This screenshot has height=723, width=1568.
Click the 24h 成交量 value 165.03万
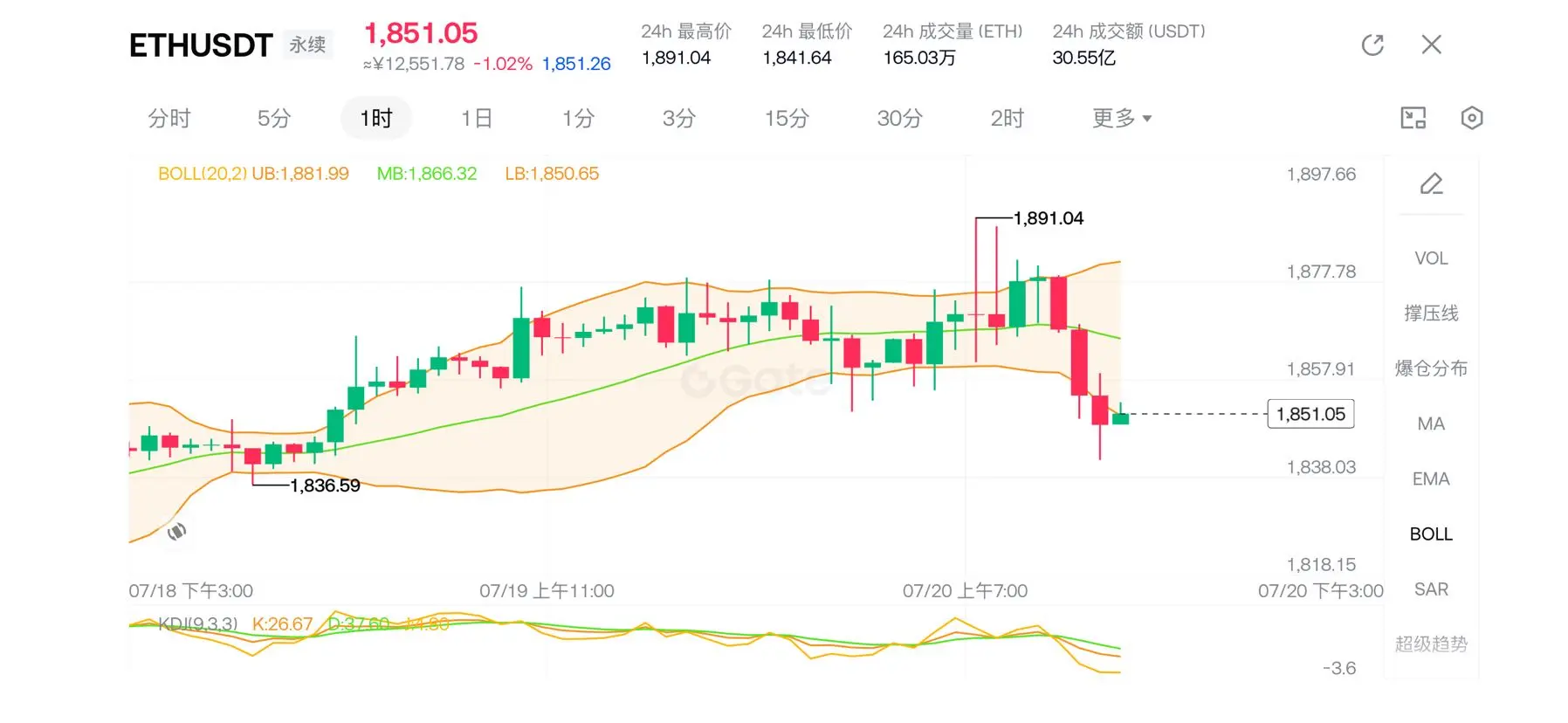pos(919,58)
